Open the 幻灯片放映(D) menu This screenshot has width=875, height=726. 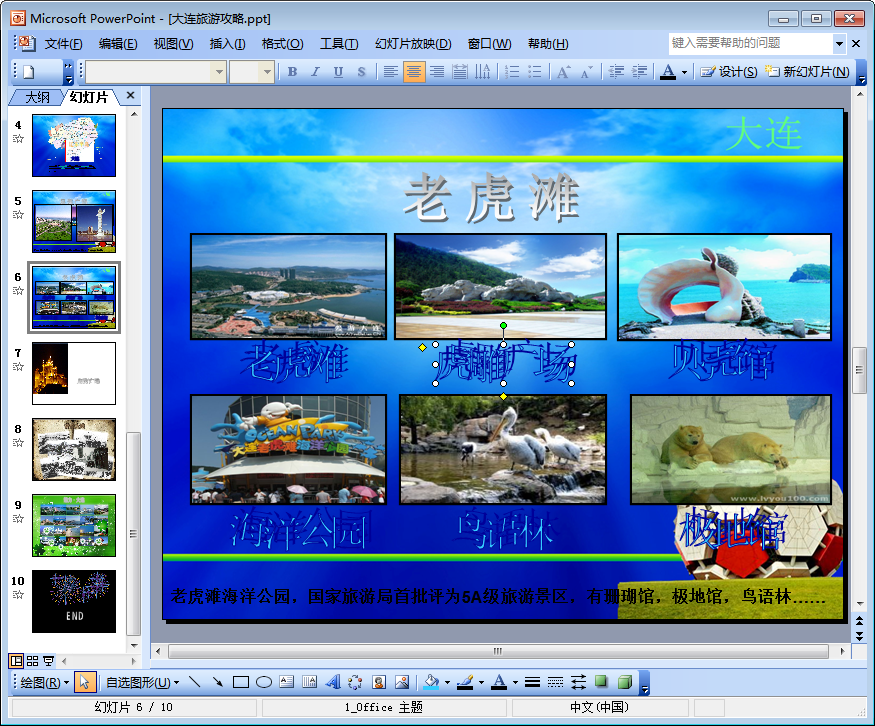(413, 44)
